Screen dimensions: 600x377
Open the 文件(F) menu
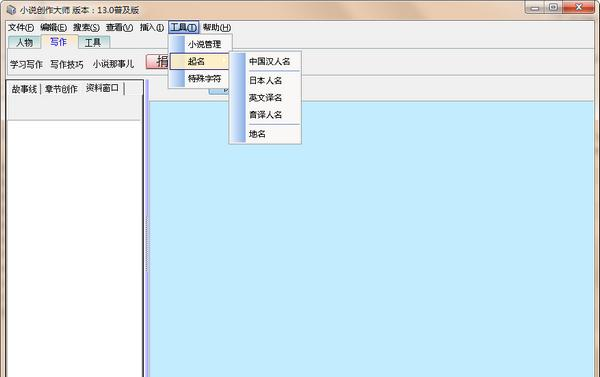[x=21, y=28]
